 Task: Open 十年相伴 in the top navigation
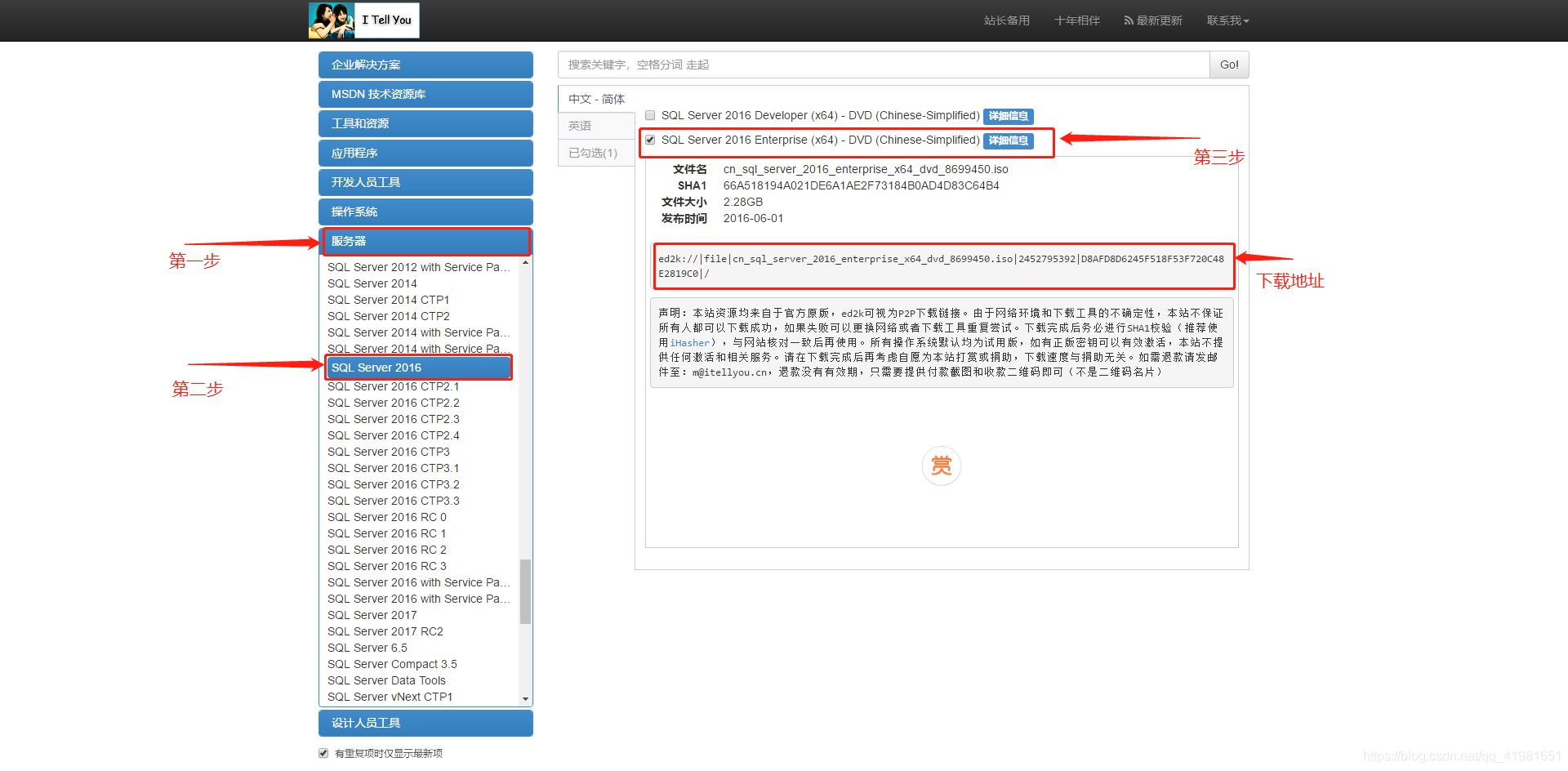click(1076, 20)
